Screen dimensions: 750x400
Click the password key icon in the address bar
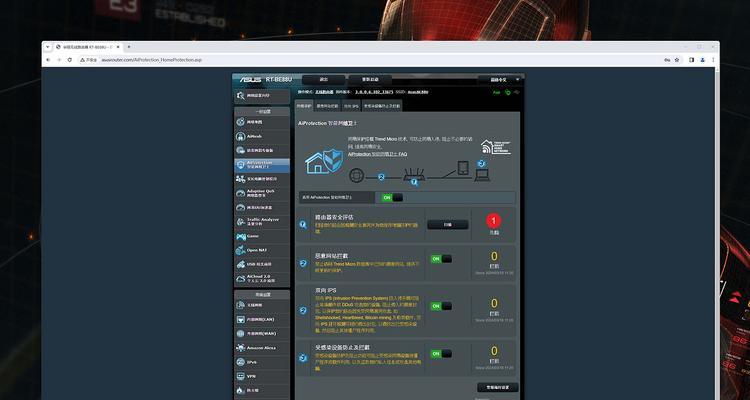point(667,60)
